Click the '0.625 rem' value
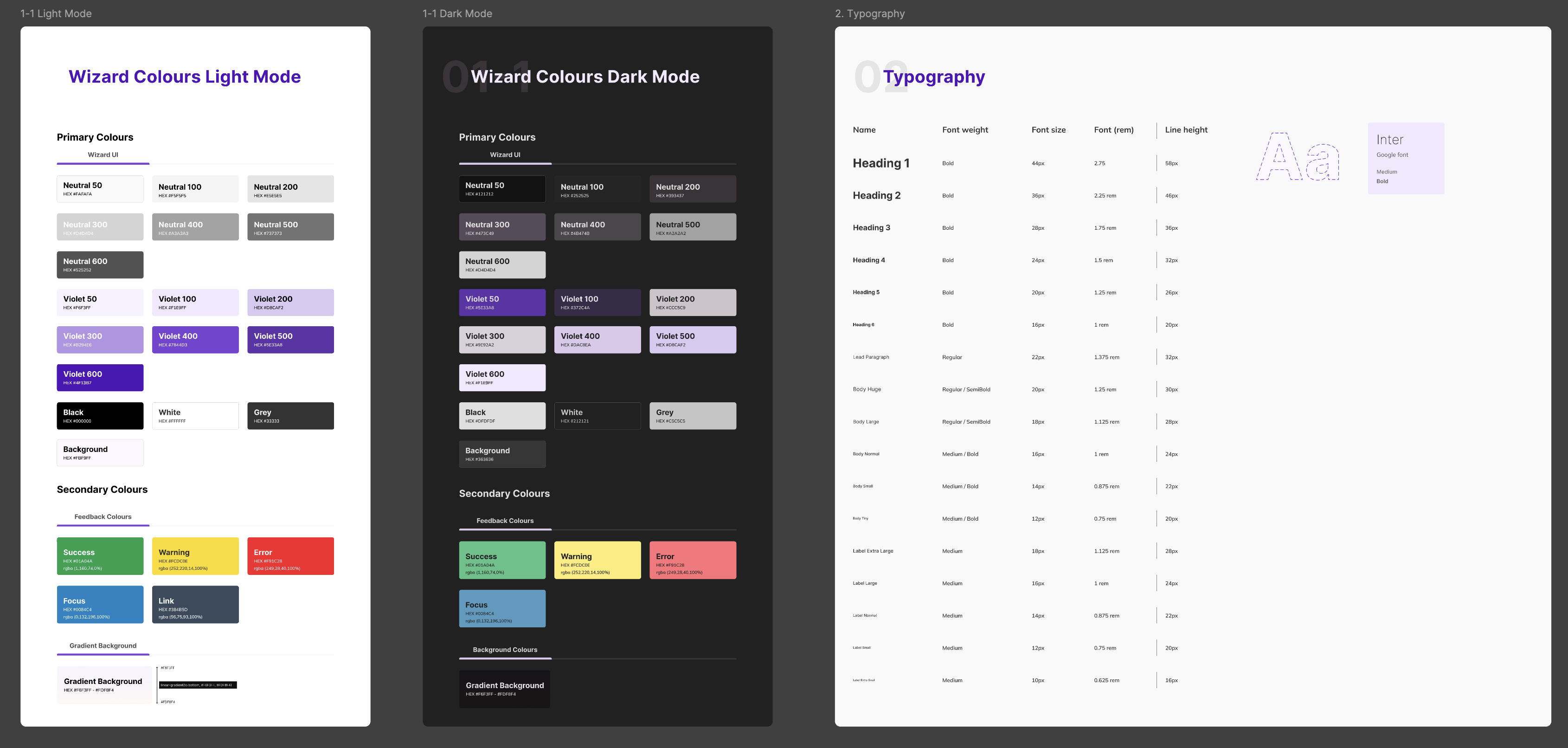 tap(1106, 680)
